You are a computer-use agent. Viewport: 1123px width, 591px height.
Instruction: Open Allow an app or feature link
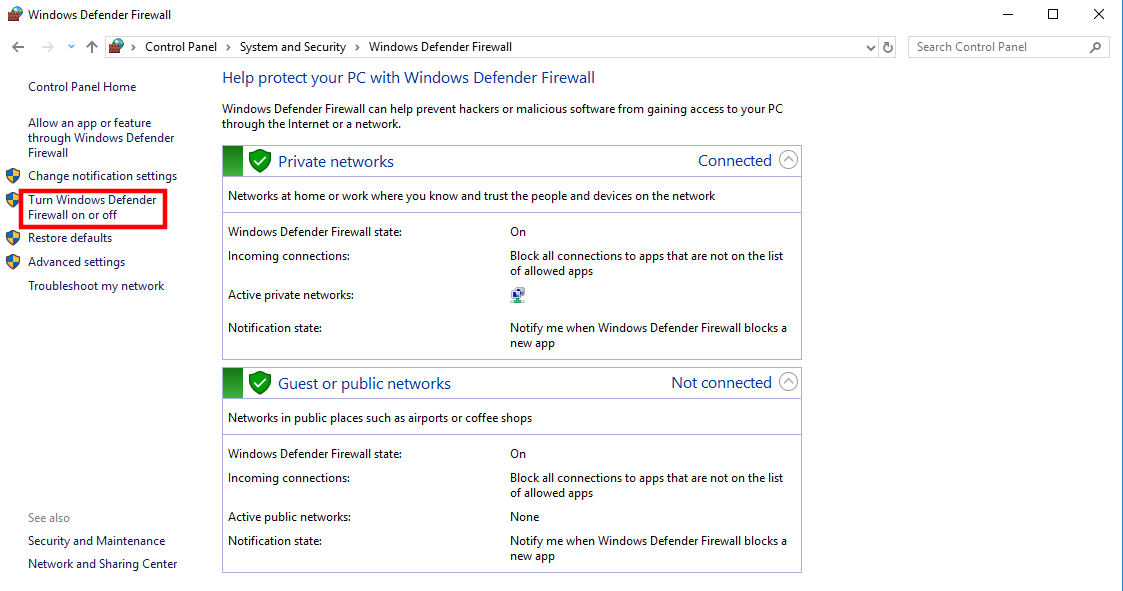[x=101, y=138]
